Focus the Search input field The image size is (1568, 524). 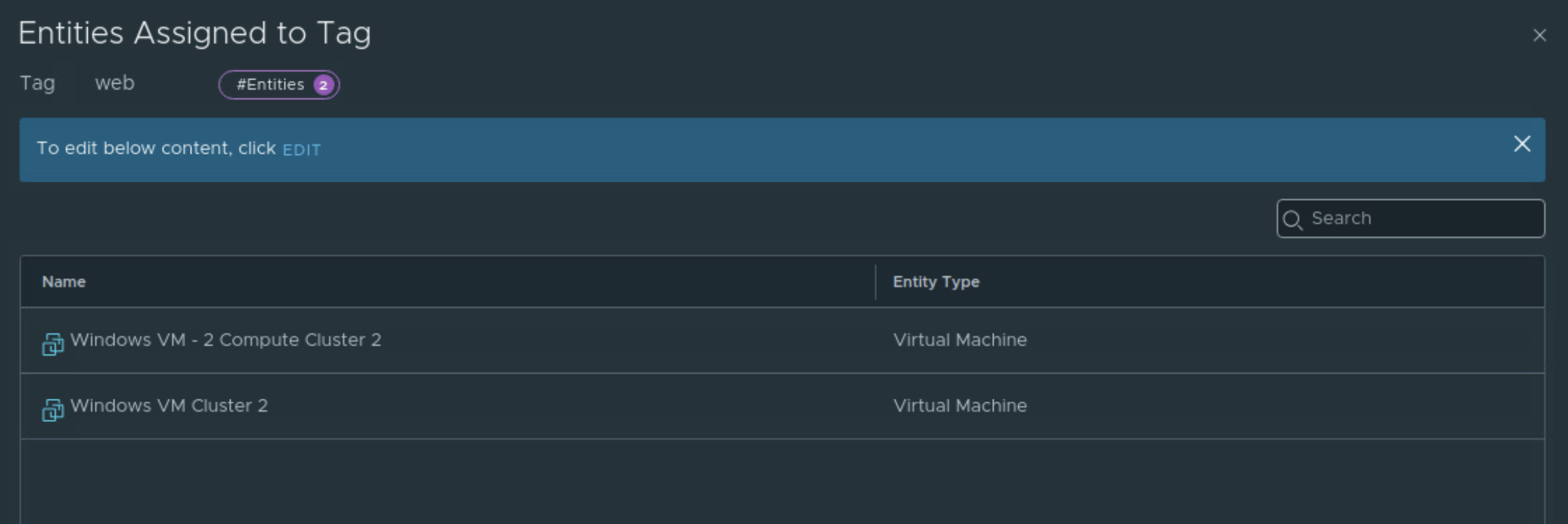pyautogui.click(x=1422, y=218)
